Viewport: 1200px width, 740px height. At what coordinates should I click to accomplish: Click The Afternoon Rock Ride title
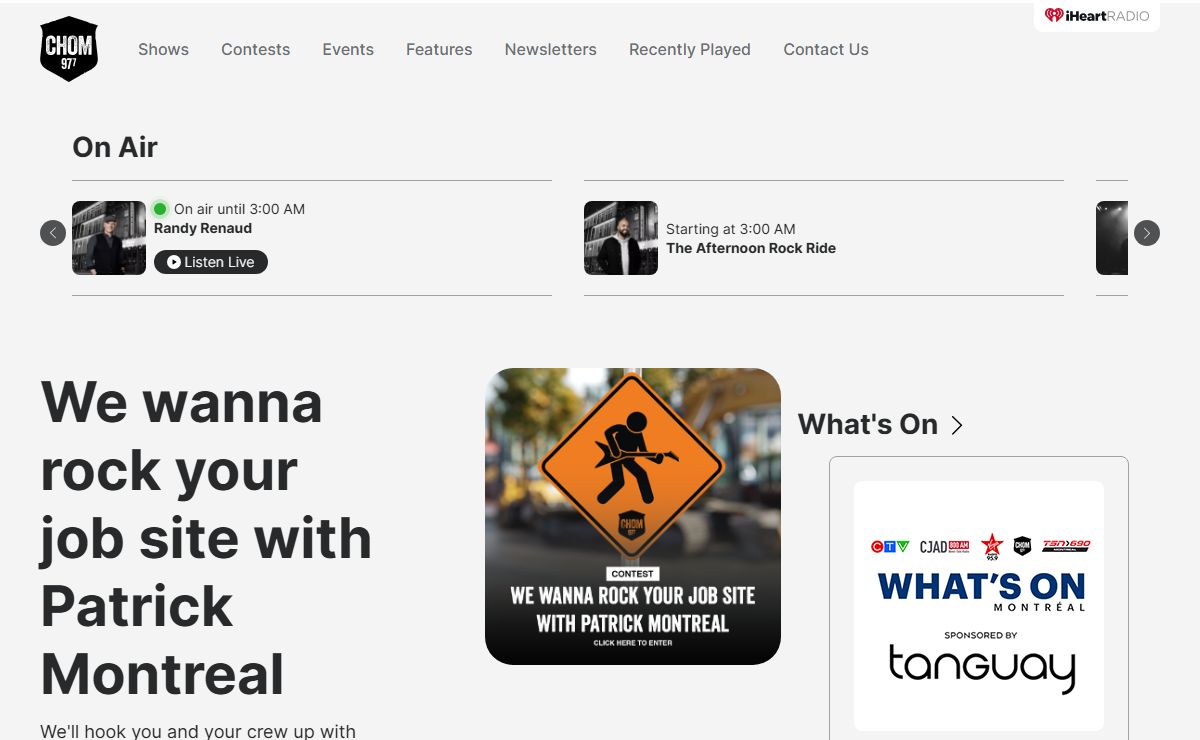point(751,248)
